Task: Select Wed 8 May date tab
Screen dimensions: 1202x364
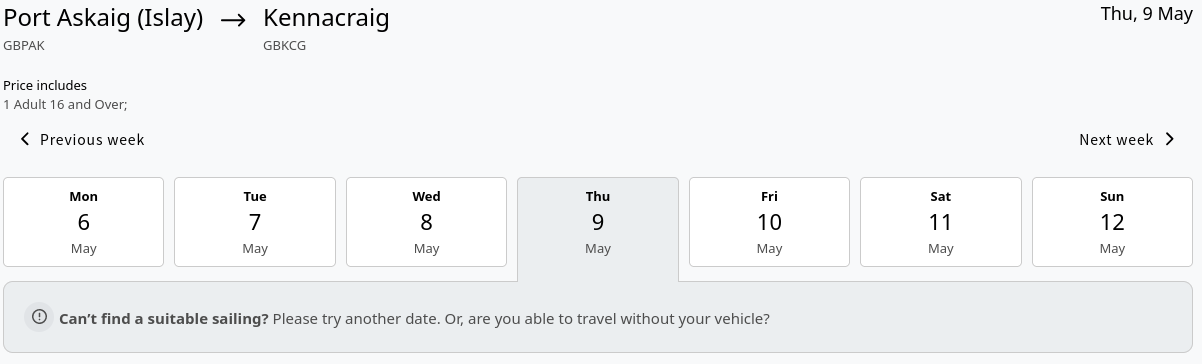Action: pyautogui.click(x=426, y=222)
